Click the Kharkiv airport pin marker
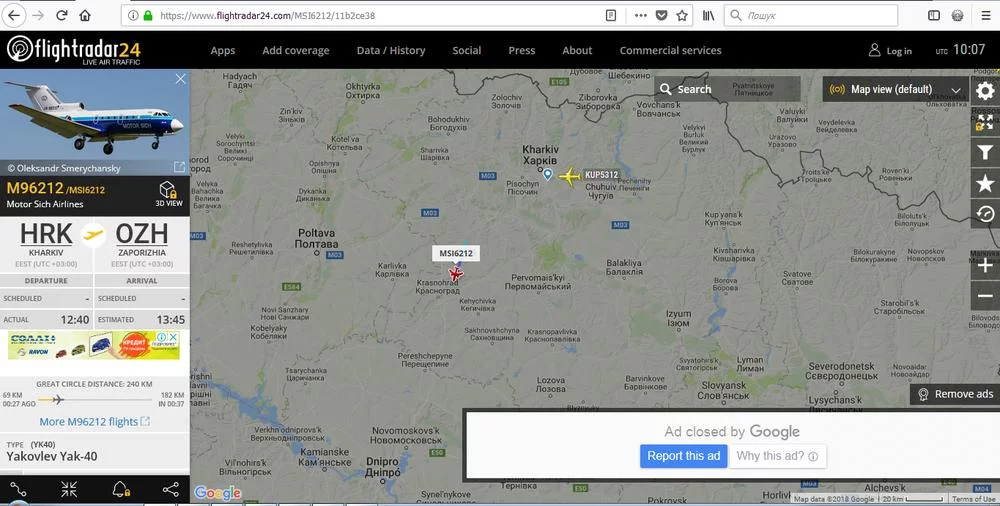The width and height of the screenshot is (1000, 506). tap(547, 174)
